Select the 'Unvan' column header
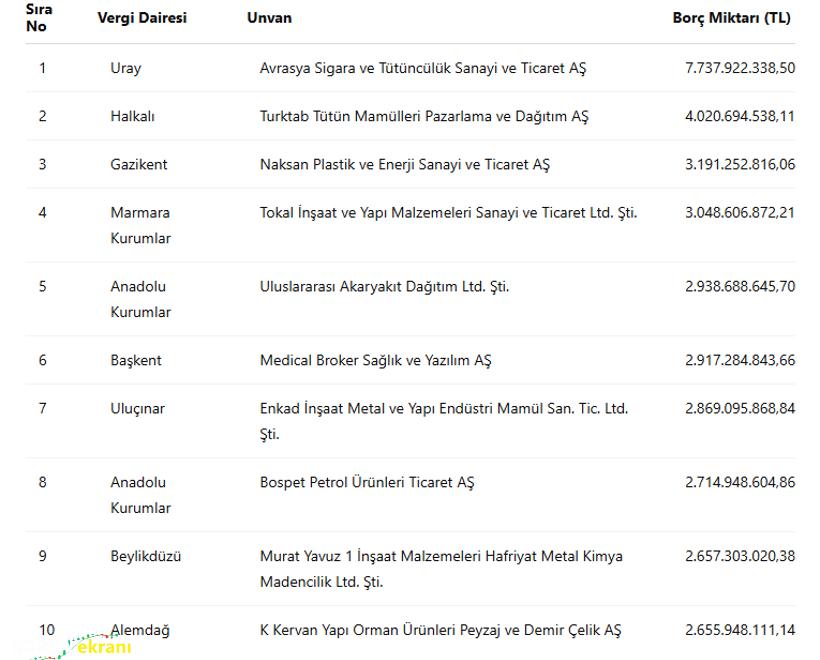This screenshot has height=660, width=820. 269,18
